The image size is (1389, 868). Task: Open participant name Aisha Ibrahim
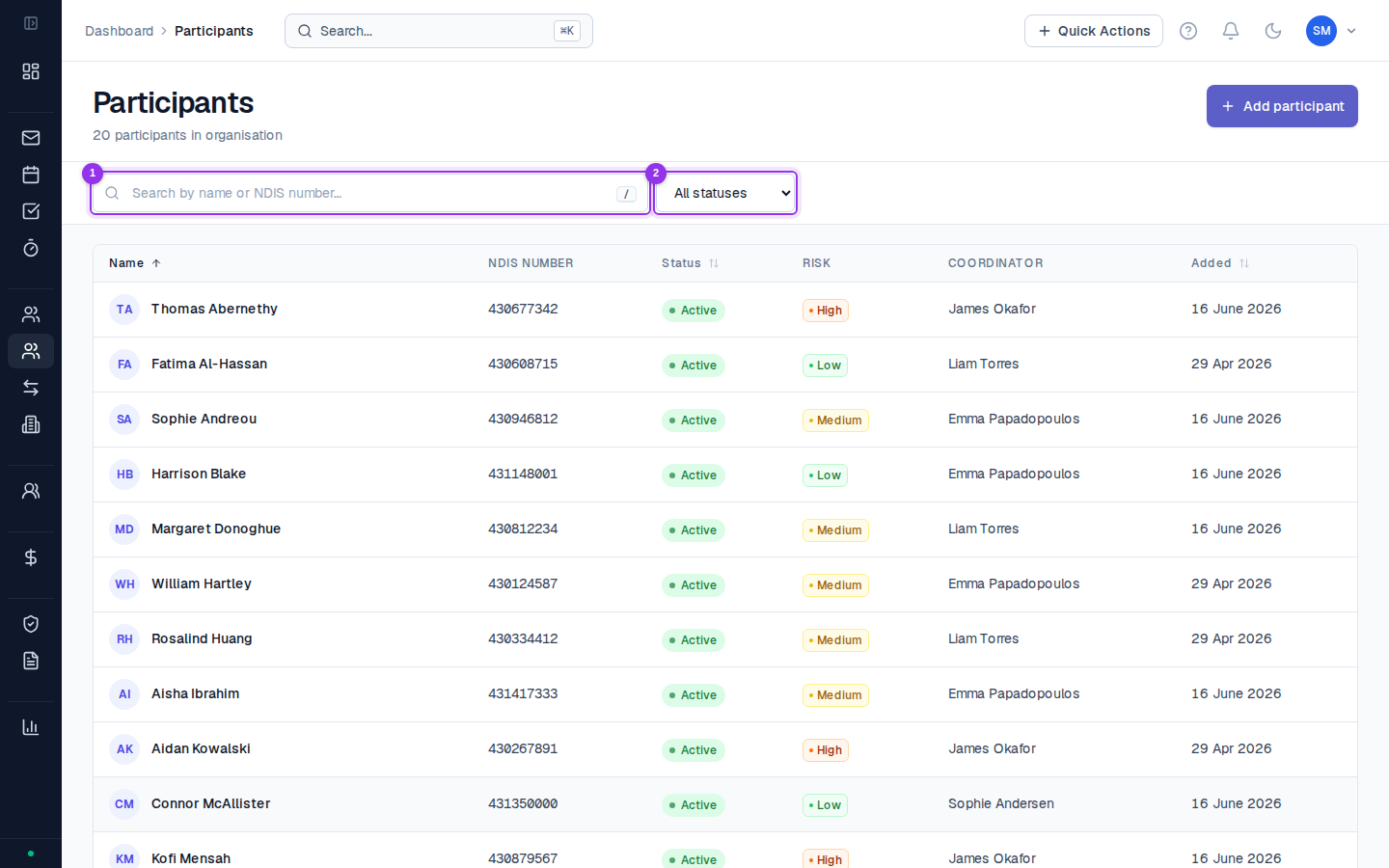click(195, 693)
